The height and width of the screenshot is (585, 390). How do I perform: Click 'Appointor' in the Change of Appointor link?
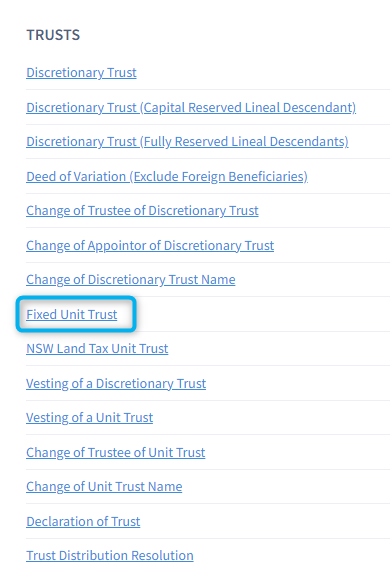click(x=116, y=245)
